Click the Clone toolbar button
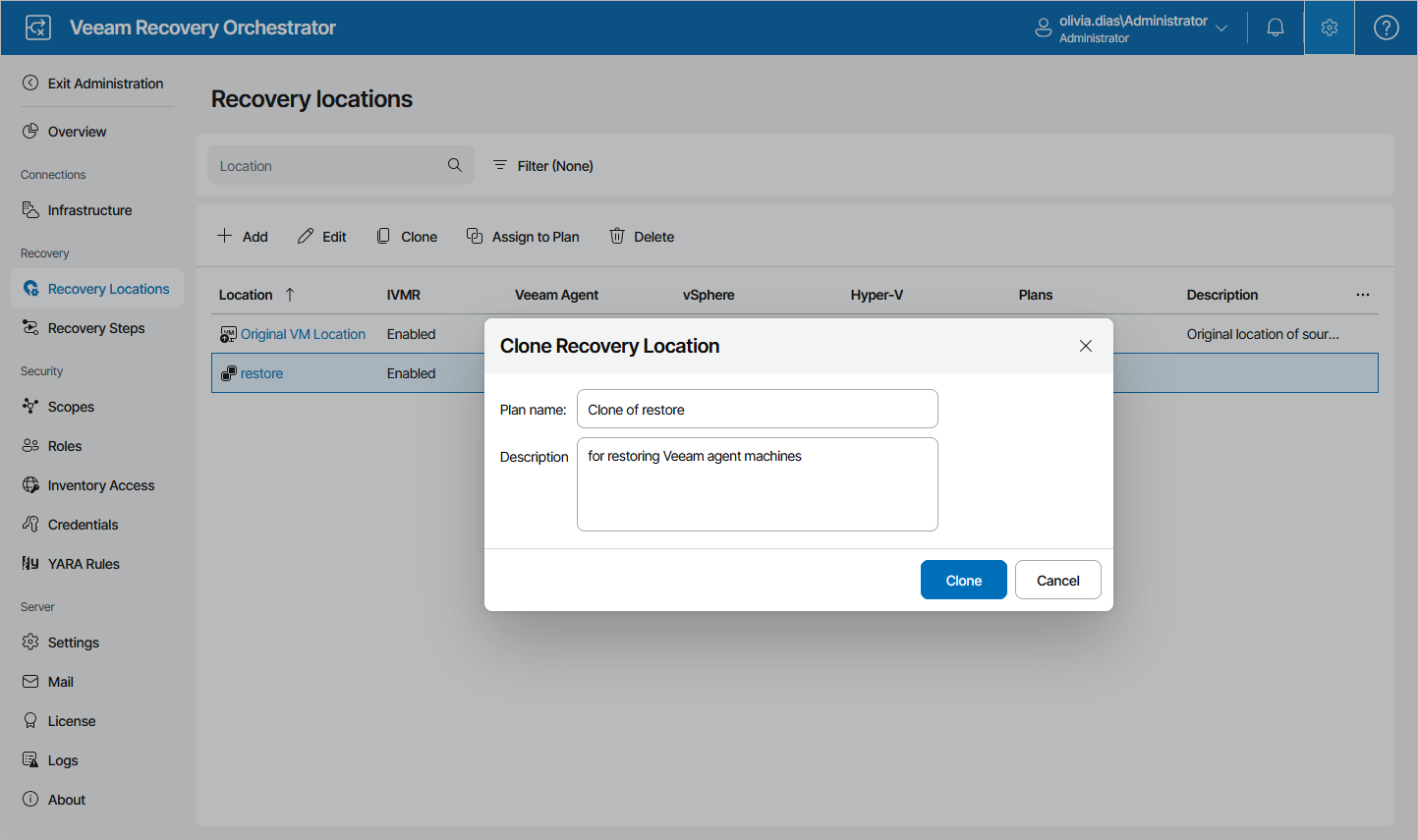 pos(407,237)
